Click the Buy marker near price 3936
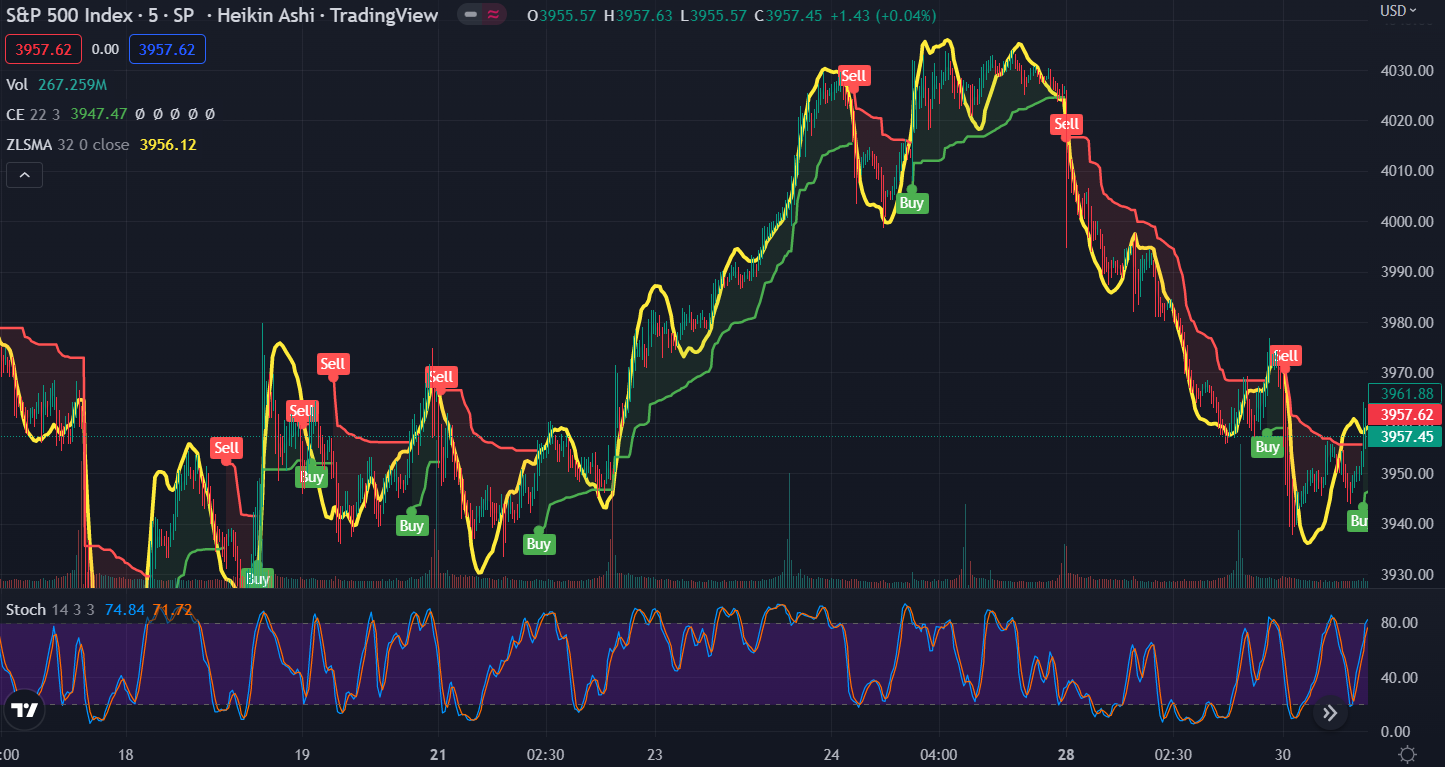The width and height of the screenshot is (1445, 767). [x=538, y=544]
